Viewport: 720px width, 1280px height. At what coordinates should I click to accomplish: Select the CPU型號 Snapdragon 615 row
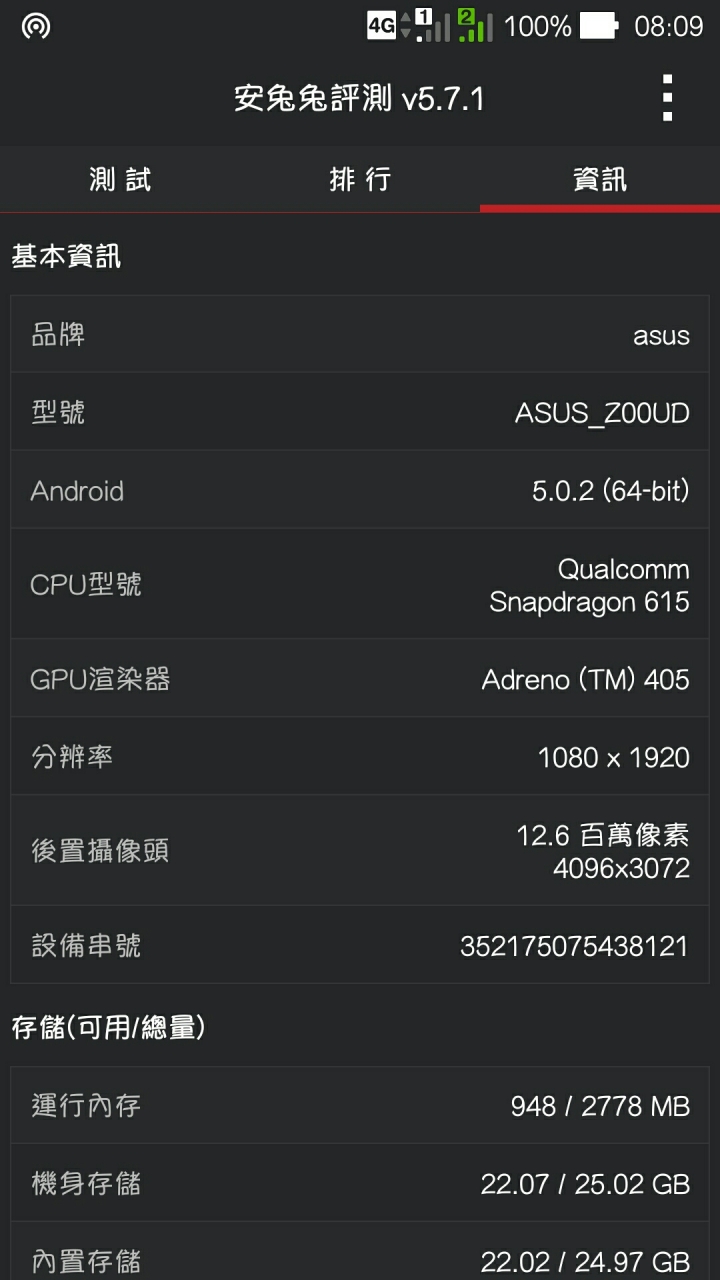(360, 584)
